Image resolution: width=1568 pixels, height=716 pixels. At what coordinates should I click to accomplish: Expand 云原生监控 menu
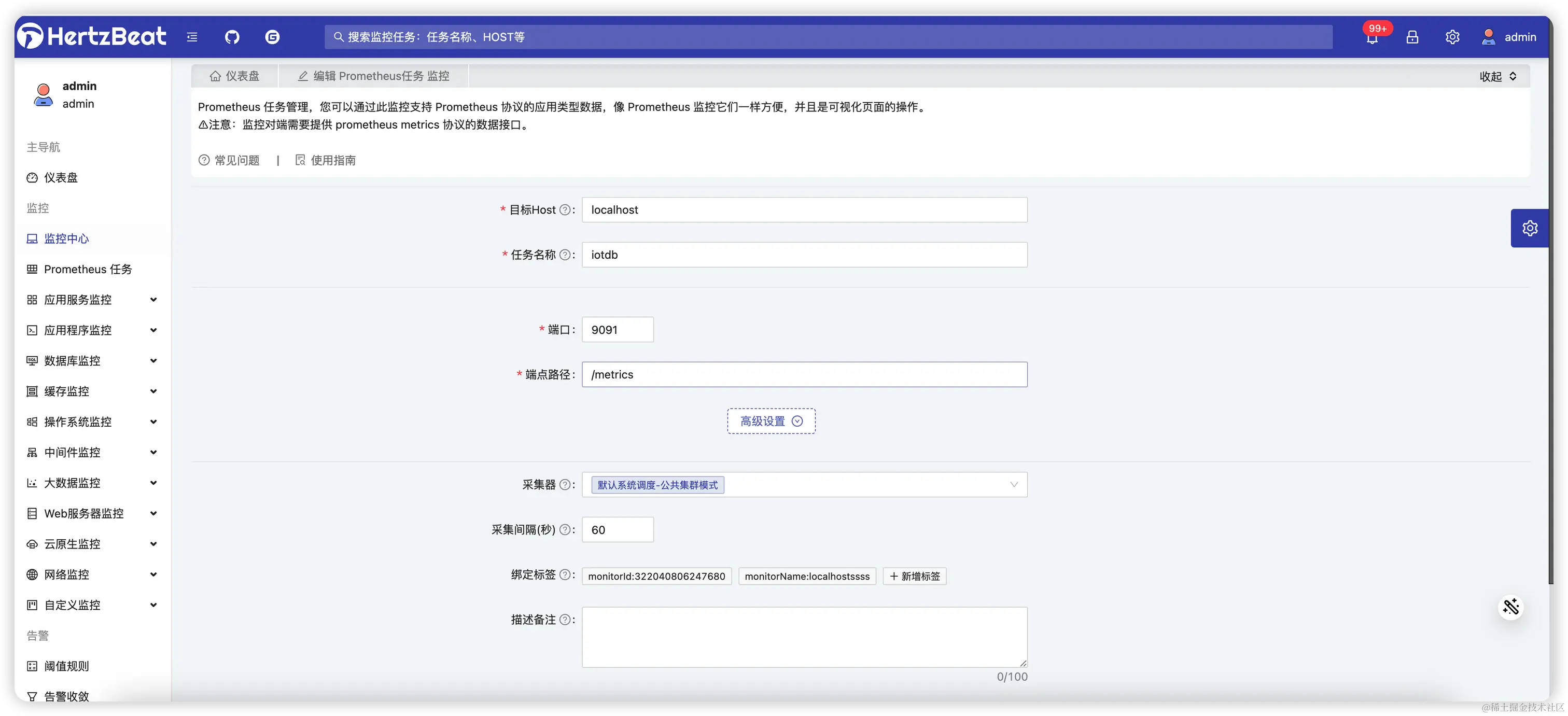coord(91,544)
